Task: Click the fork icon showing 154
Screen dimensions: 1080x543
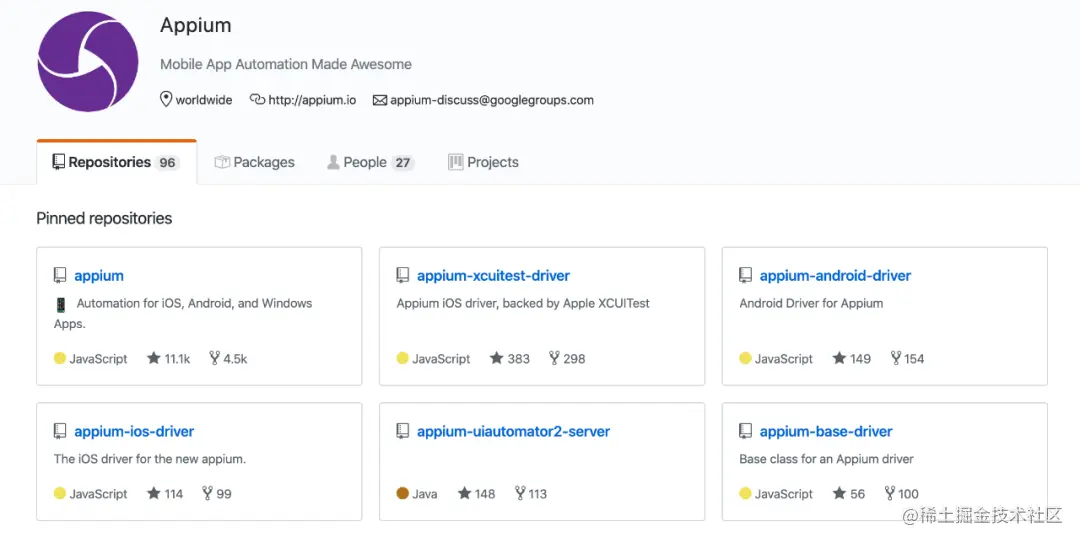Action: 895,358
